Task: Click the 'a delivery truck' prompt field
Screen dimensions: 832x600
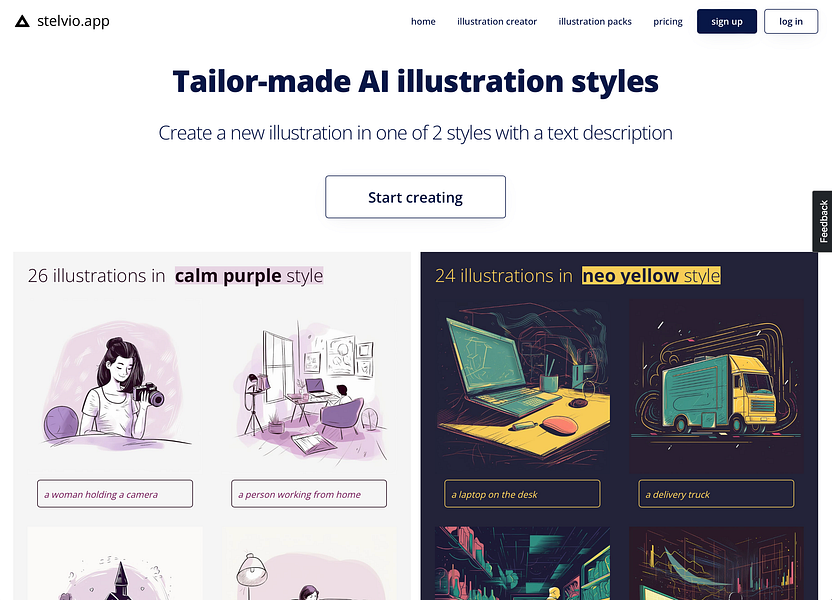Action: pyautogui.click(x=716, y=494)
